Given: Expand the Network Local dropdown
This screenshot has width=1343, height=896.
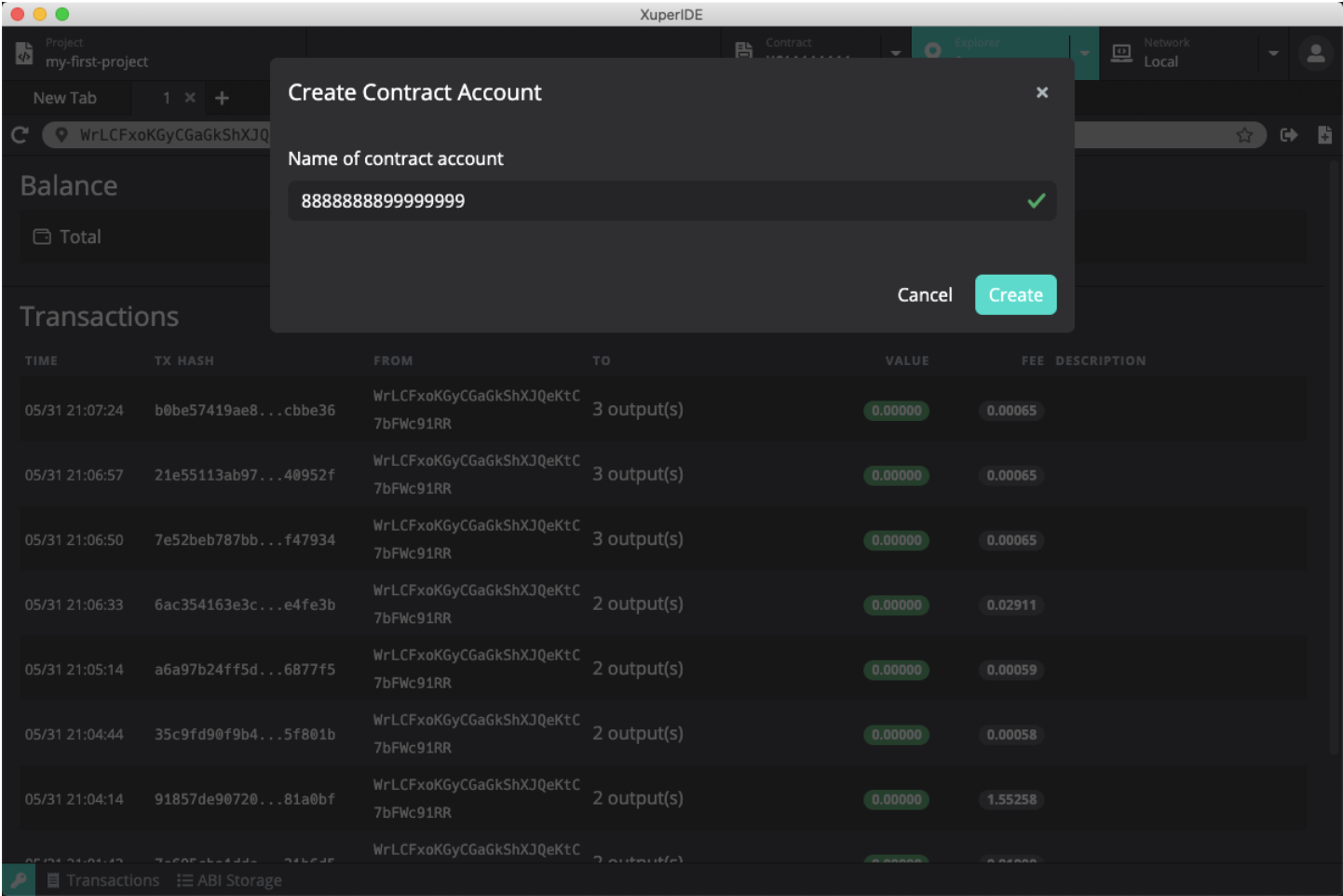Looking at the screenshot, I should (1273, 53).
